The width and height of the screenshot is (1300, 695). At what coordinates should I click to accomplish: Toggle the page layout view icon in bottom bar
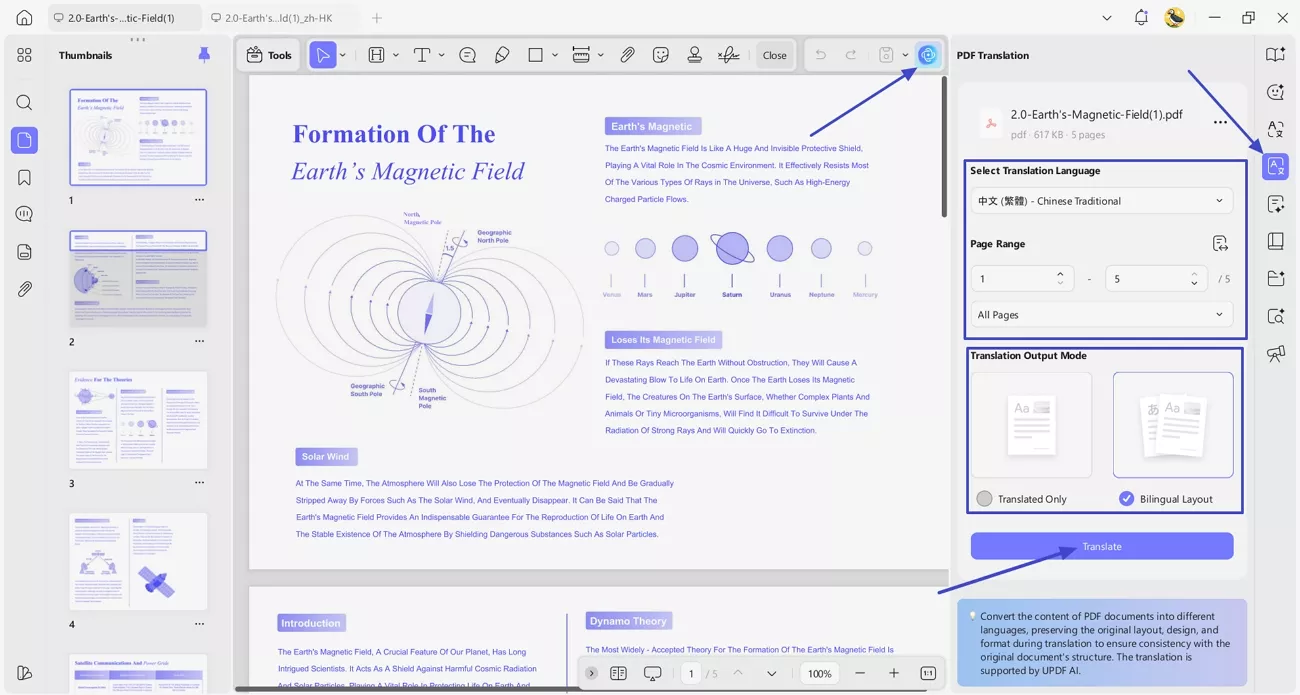point(618,673)
